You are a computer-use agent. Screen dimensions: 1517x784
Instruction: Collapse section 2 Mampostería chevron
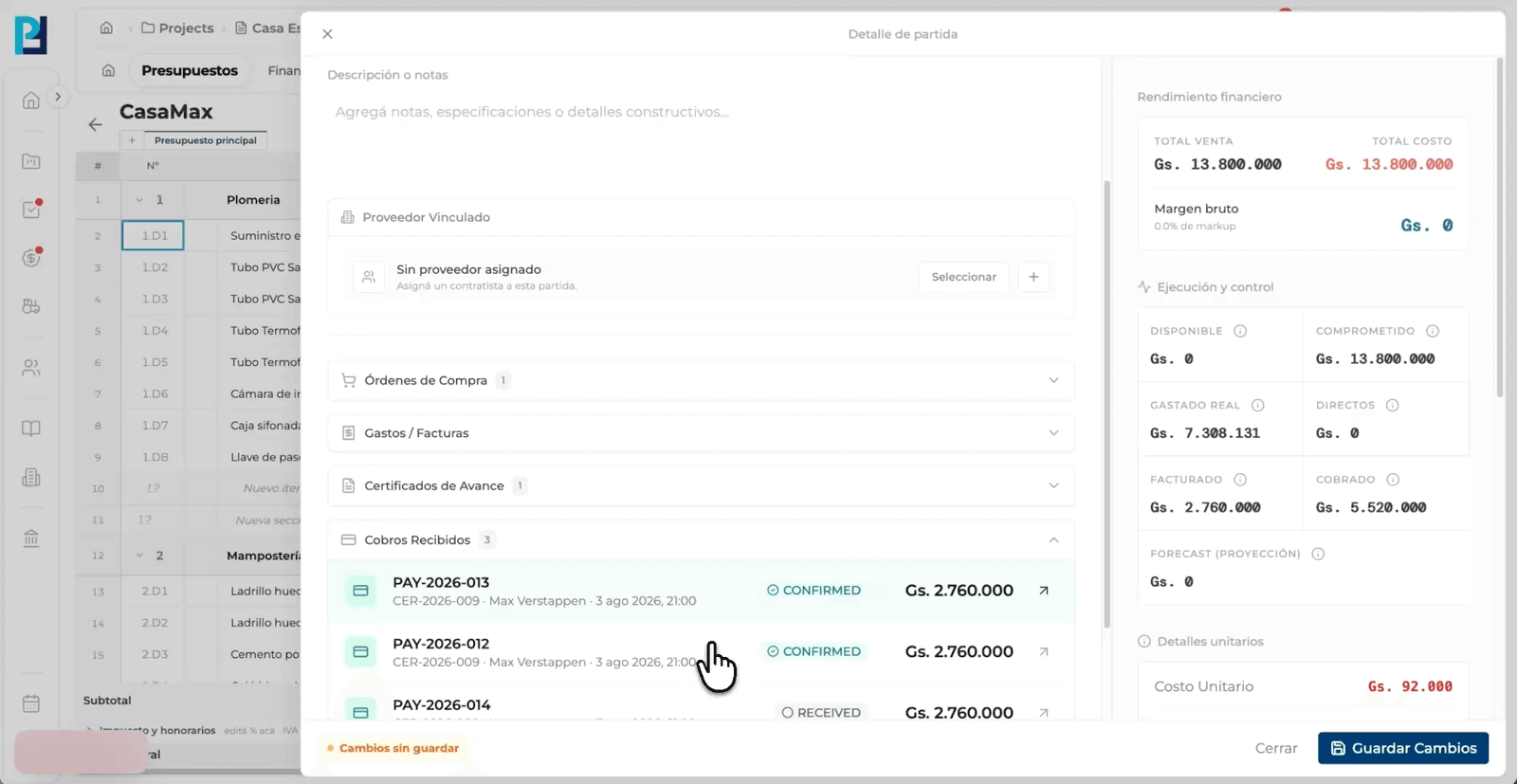(139, 556)
